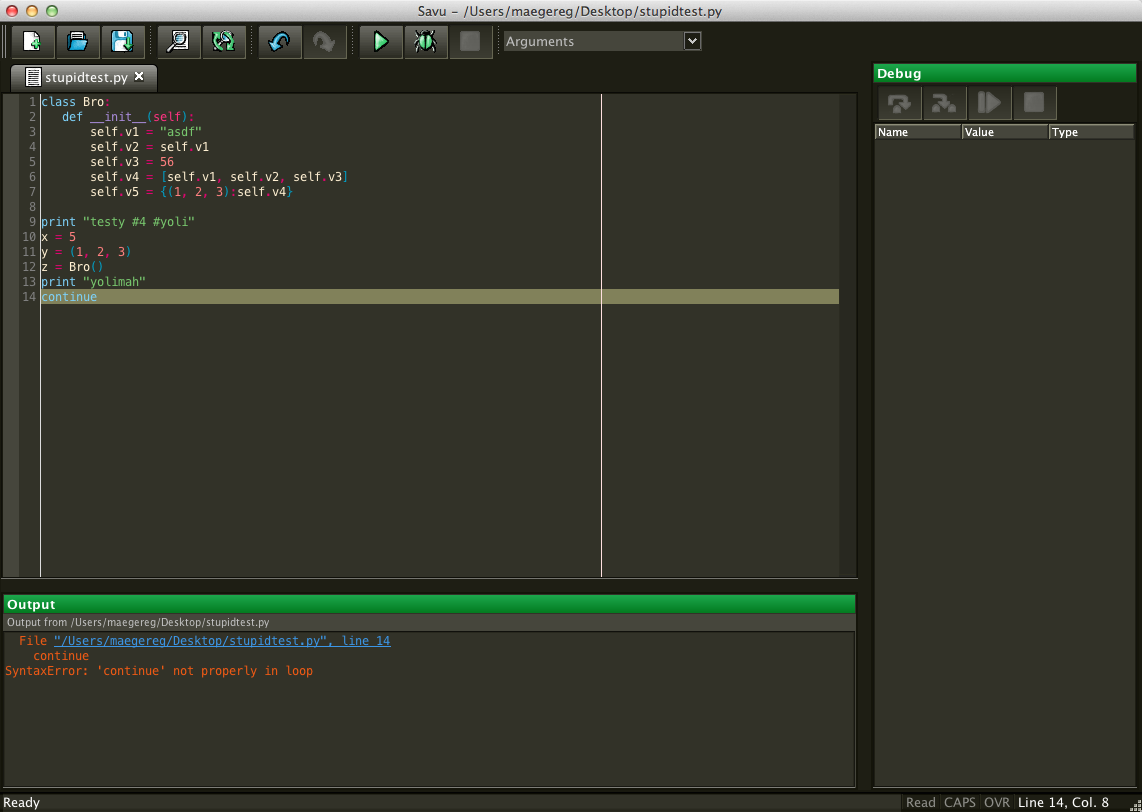
Task: Select the stupidtest.py tab
Action: tap(85, 77)
